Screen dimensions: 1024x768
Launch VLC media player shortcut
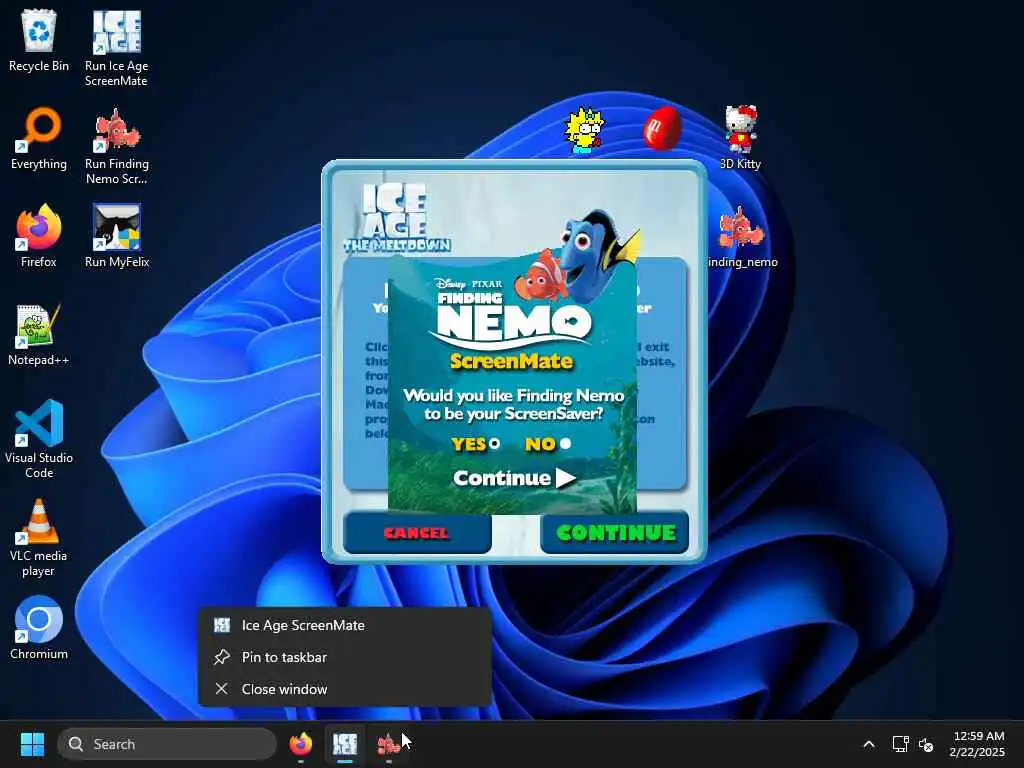(39, 538)
